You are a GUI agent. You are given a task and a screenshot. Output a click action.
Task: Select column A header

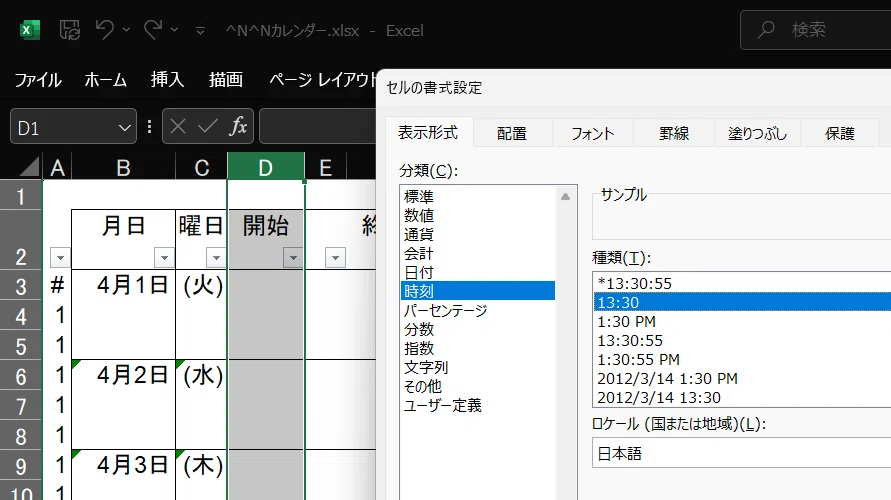click(x=57, y=168)
